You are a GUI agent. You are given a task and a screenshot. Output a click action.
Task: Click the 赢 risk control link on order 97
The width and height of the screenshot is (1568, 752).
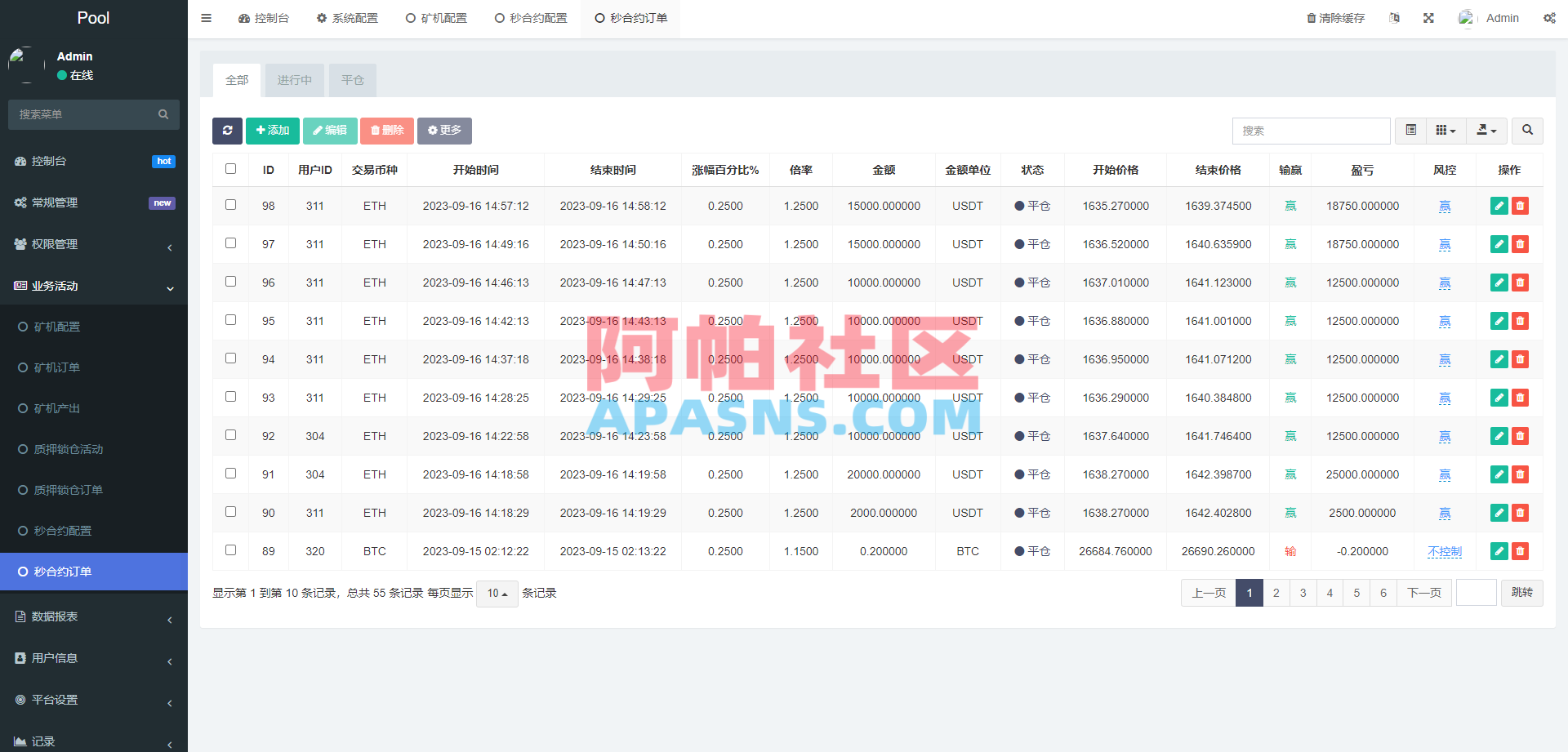[1445, 244]
